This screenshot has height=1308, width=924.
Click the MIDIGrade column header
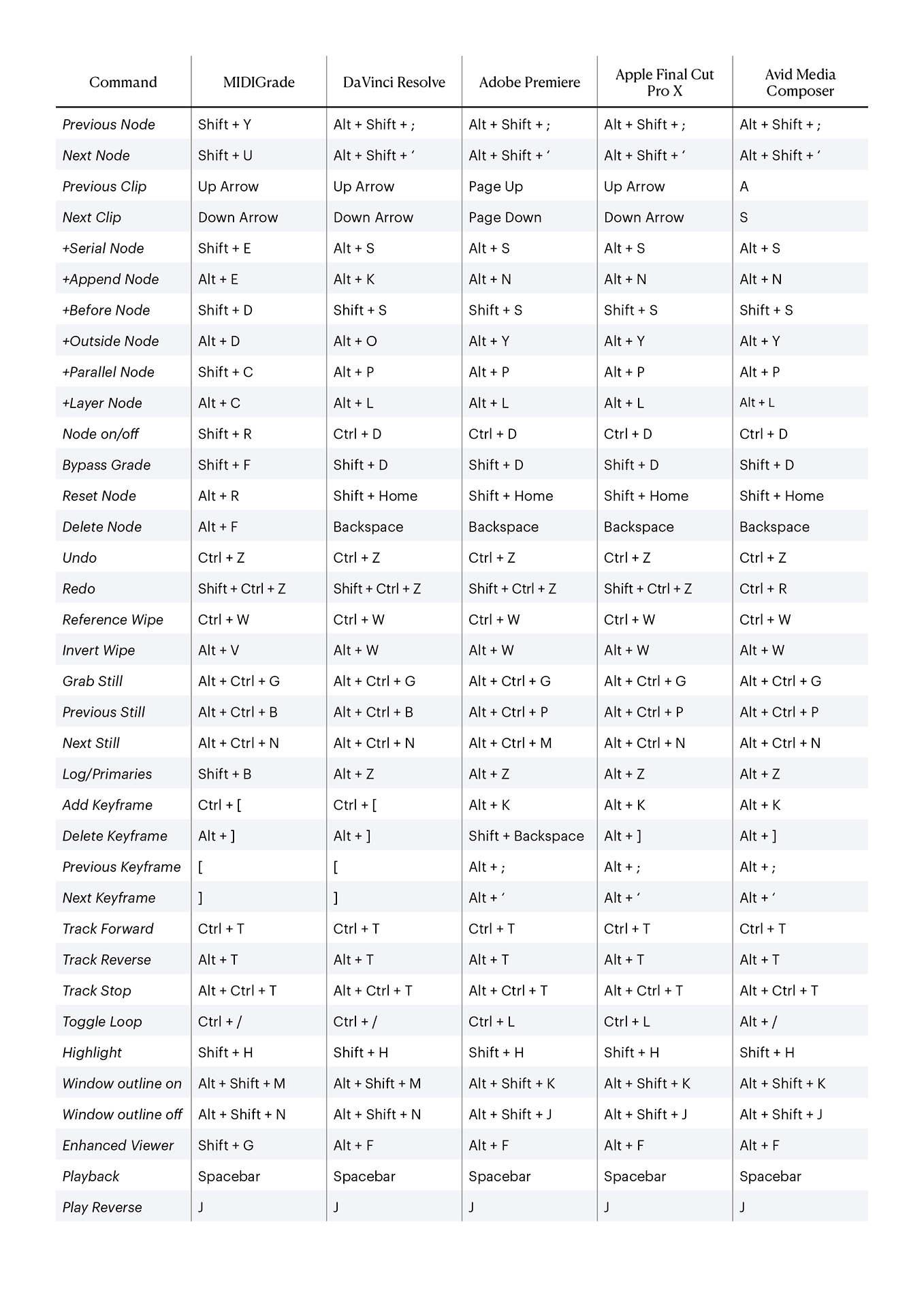[259, 82]
